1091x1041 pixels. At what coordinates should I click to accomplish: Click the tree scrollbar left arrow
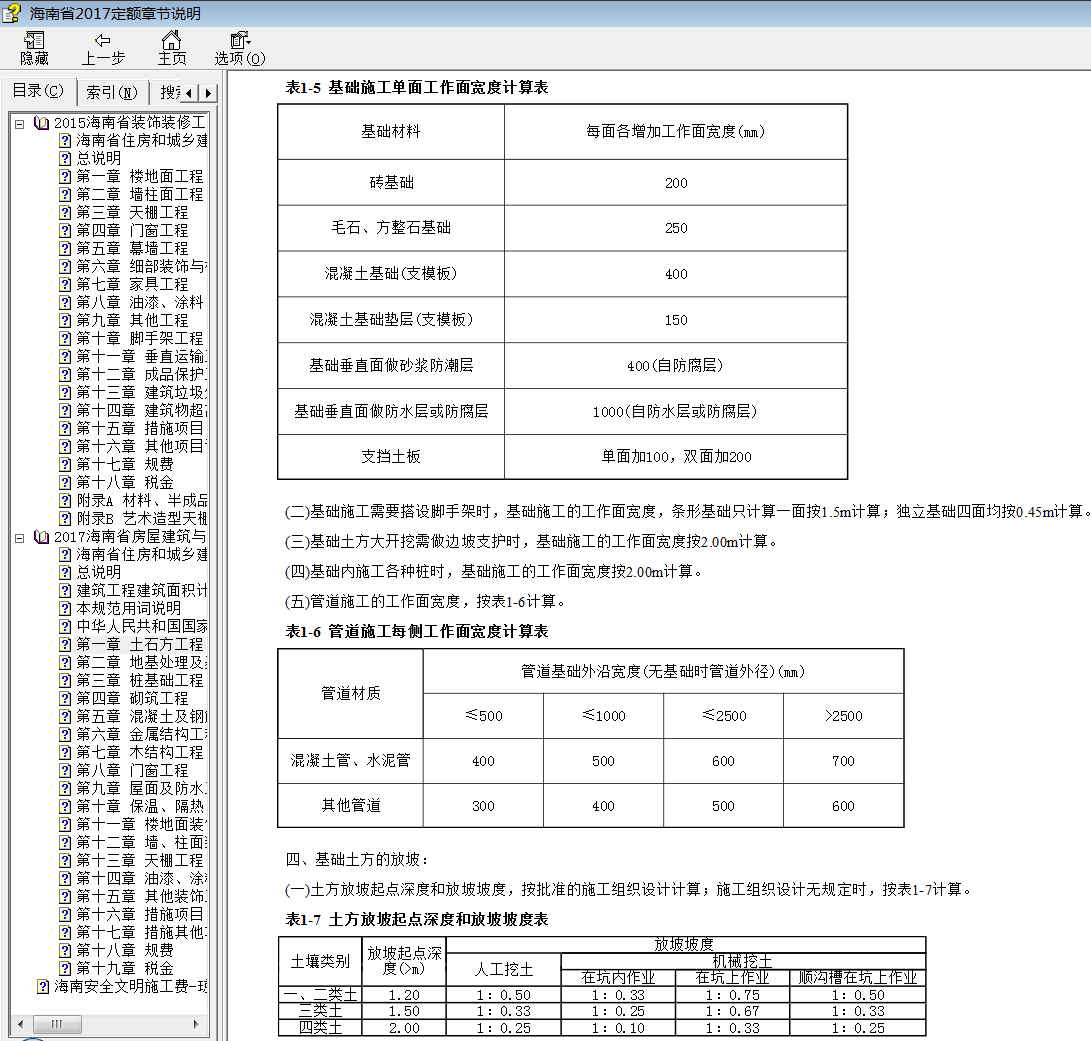(x=21, y=1024)
